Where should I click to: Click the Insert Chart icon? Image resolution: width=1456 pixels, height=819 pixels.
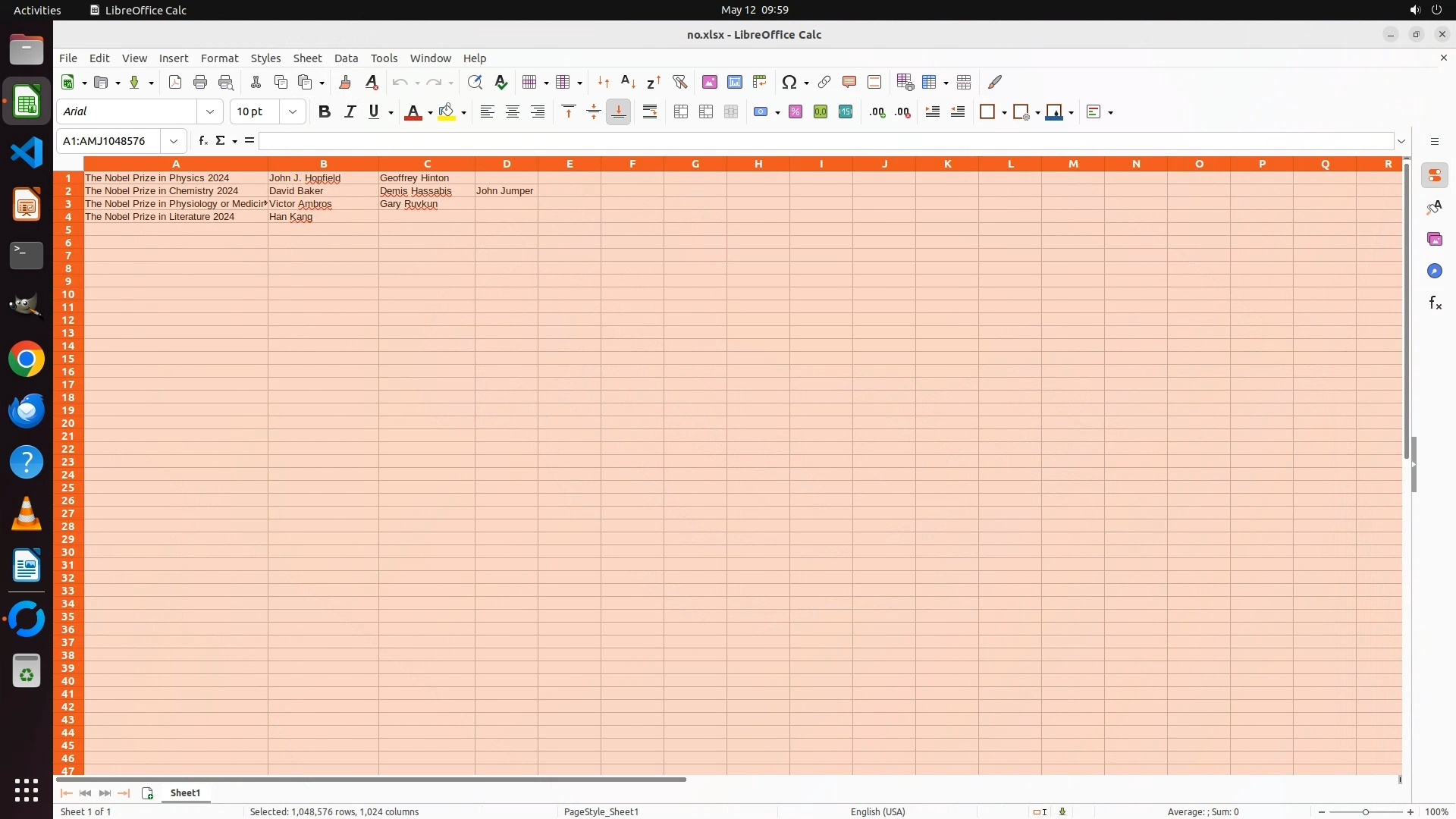[x=734, y=82]
